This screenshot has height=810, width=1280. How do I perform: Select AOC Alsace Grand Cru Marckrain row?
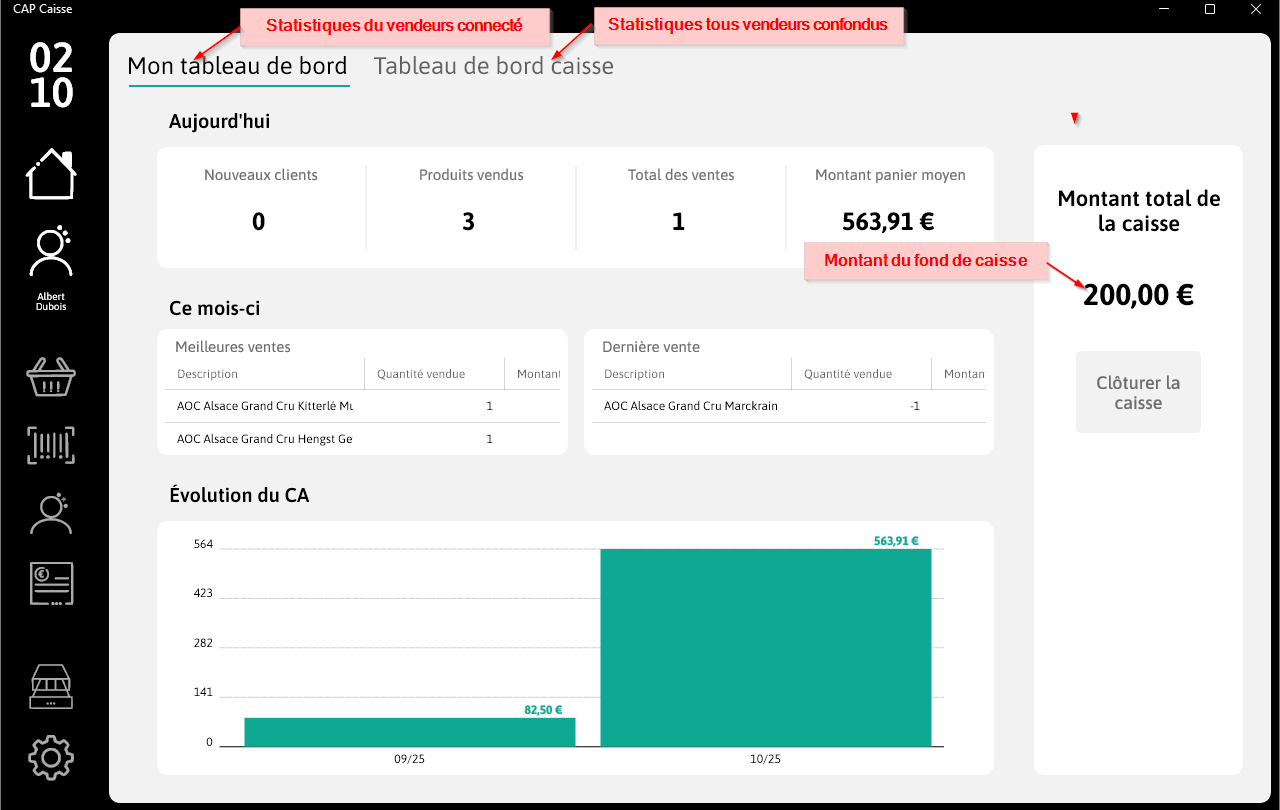tap(788, 406)
